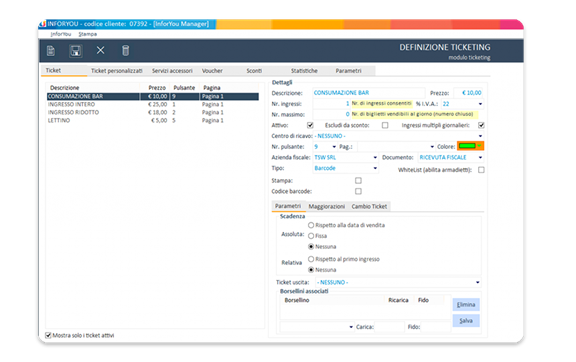
Task: Select the CONSUMAZIONE BAR row
Action: click(153, 96)
